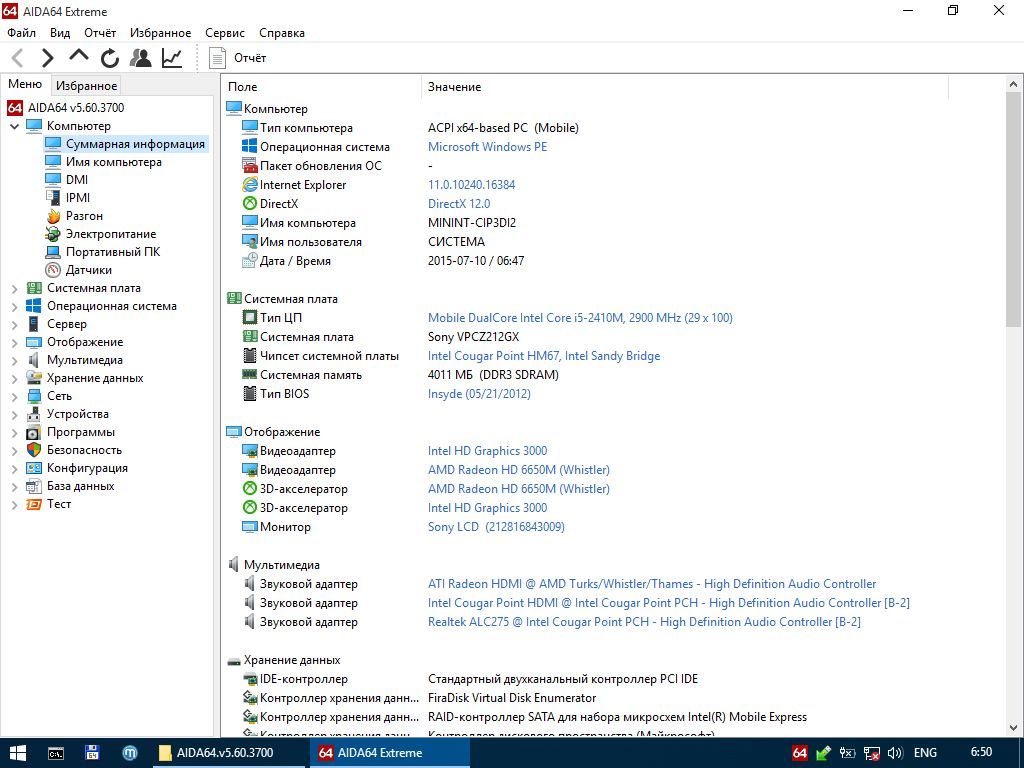Image resolution: width=1024 pixels, height=768 pixels.
Task: Click the База данных tree icon
Action: [34, 487]
